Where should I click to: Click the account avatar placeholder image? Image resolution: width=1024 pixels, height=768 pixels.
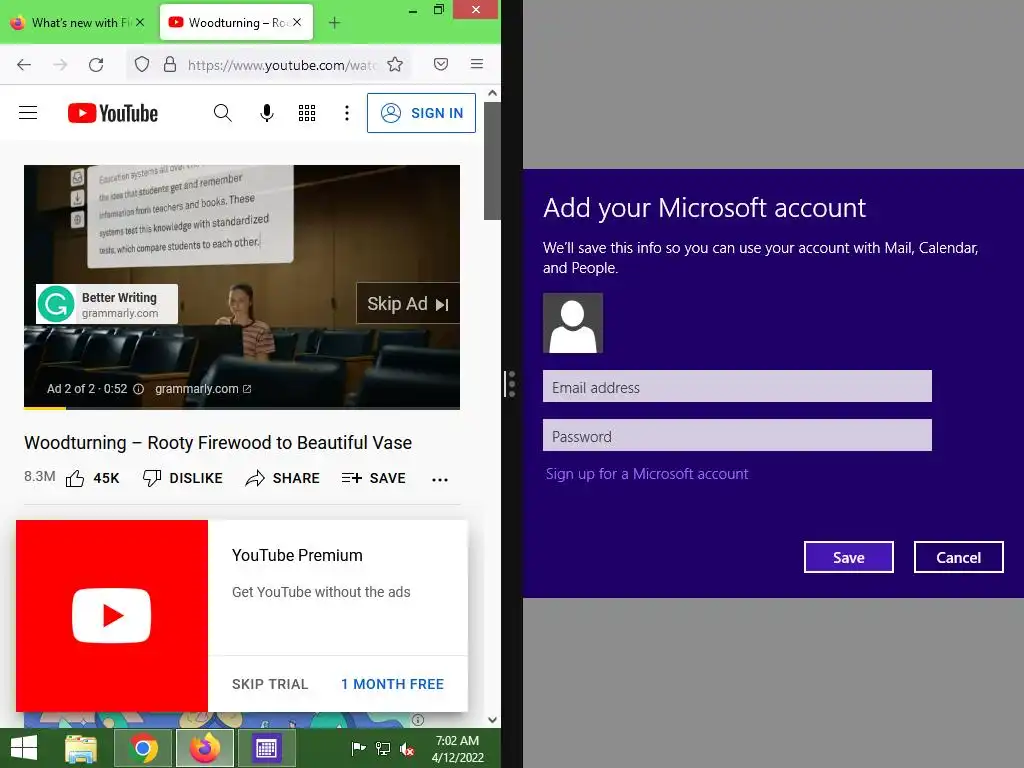[x=573, y=323]
